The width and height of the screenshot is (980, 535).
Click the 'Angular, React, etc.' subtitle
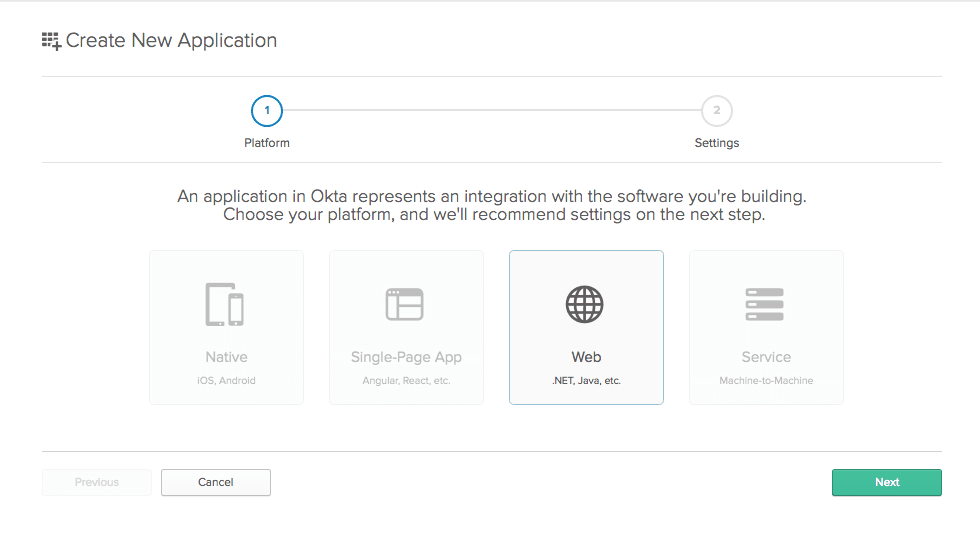click(406, 381)
